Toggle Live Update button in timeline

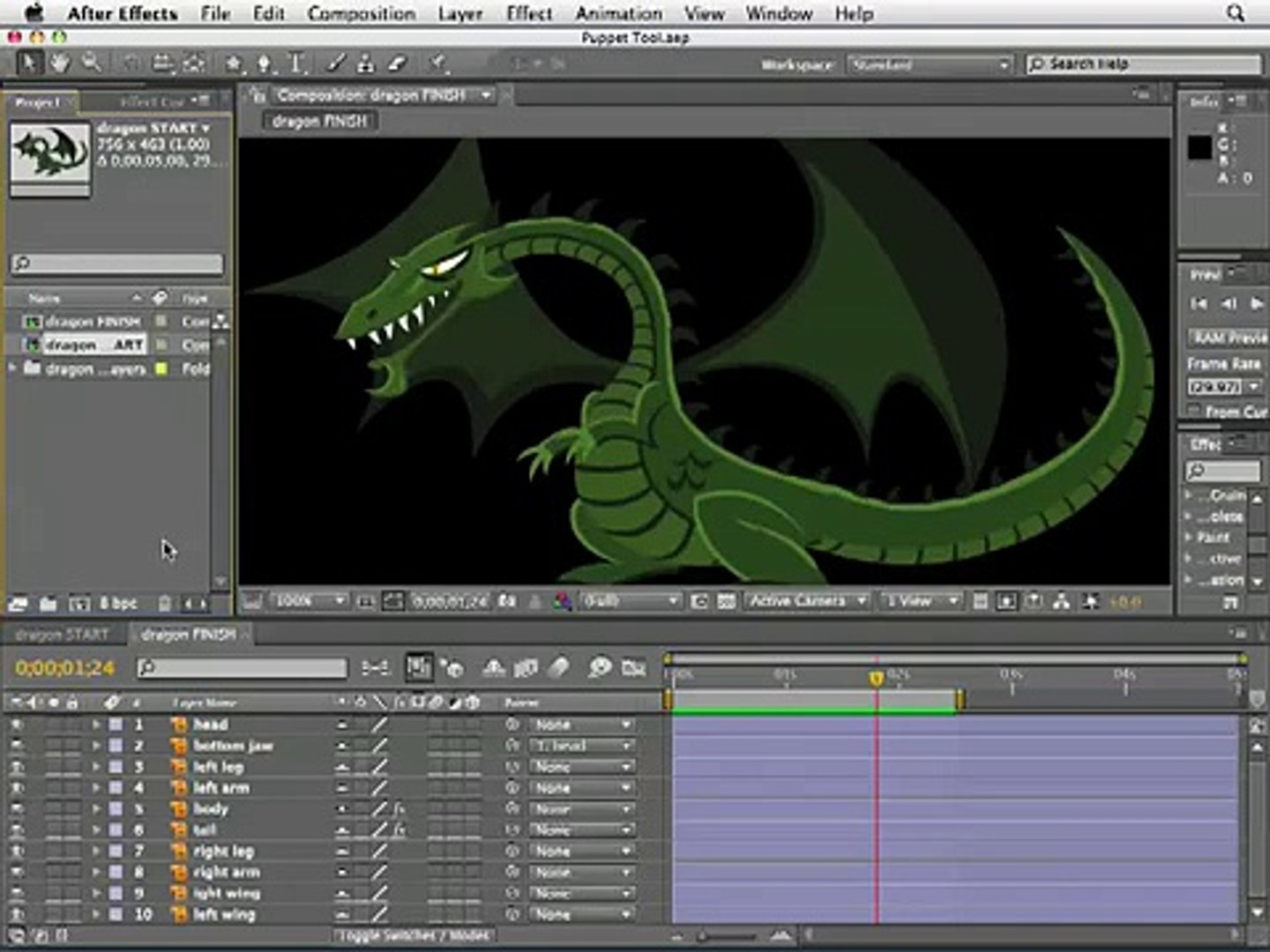click(x=419, y=668)
